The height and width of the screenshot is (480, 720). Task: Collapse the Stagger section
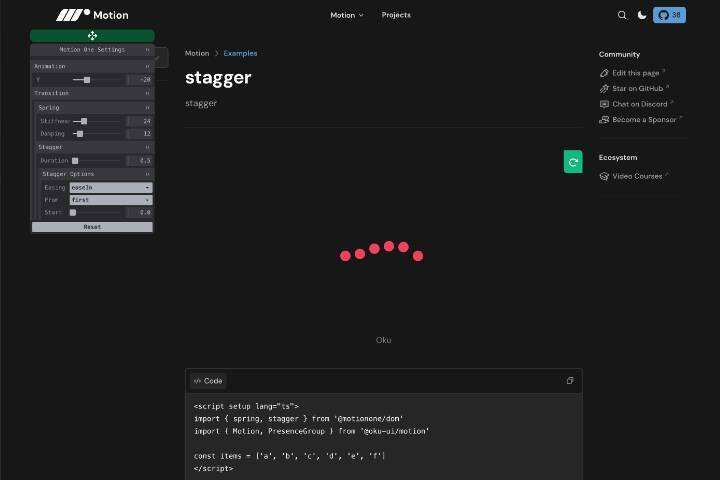click(x=94, y=147)
